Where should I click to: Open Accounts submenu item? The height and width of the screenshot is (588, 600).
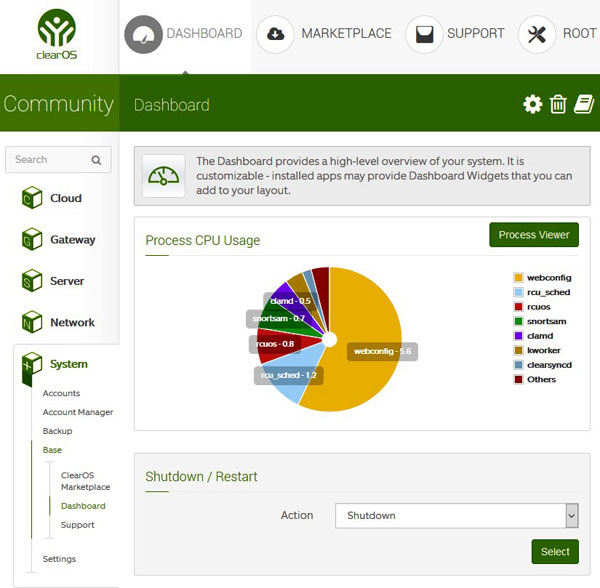pos(61,393)
